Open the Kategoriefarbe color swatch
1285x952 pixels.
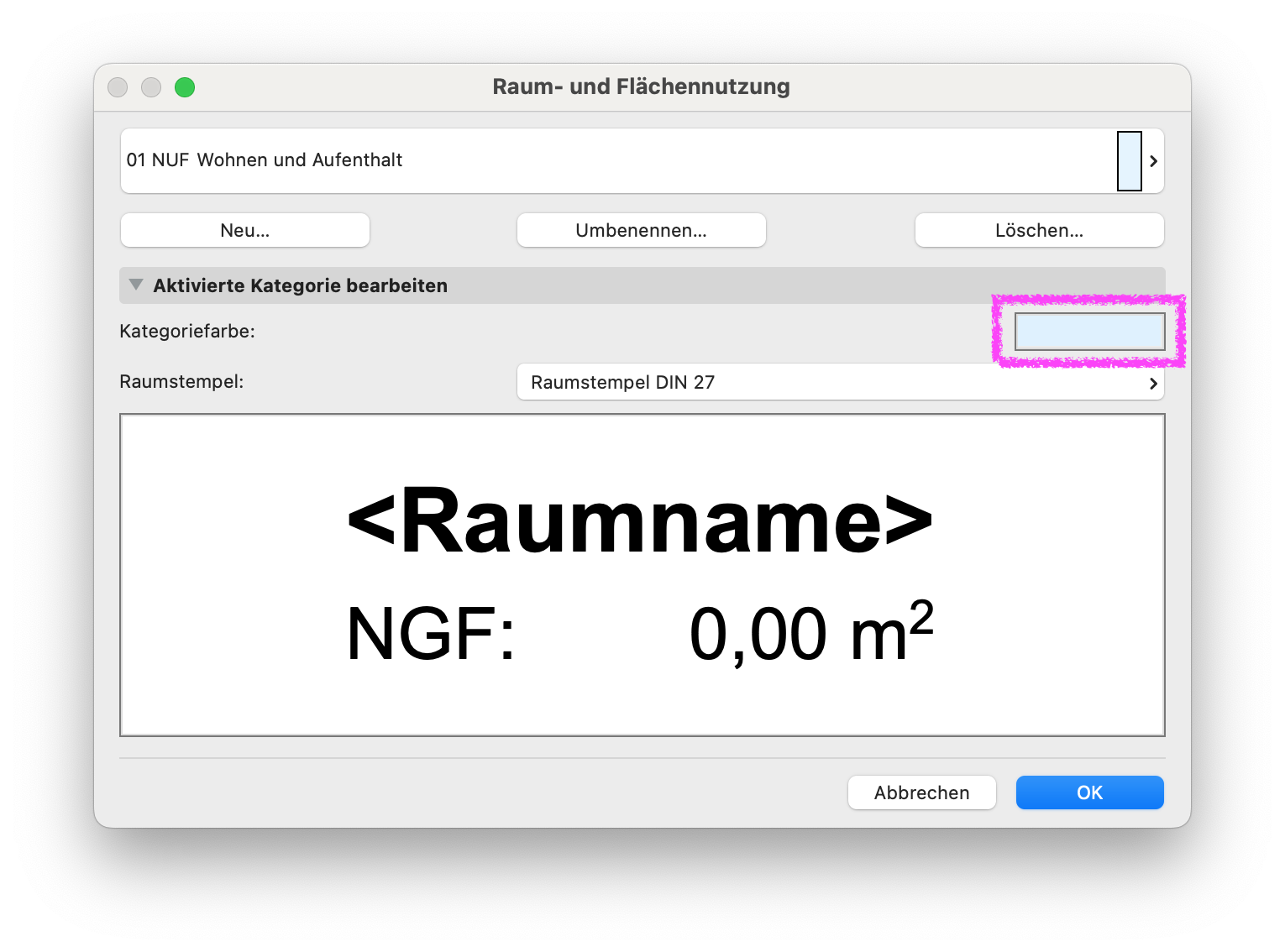1089,332
